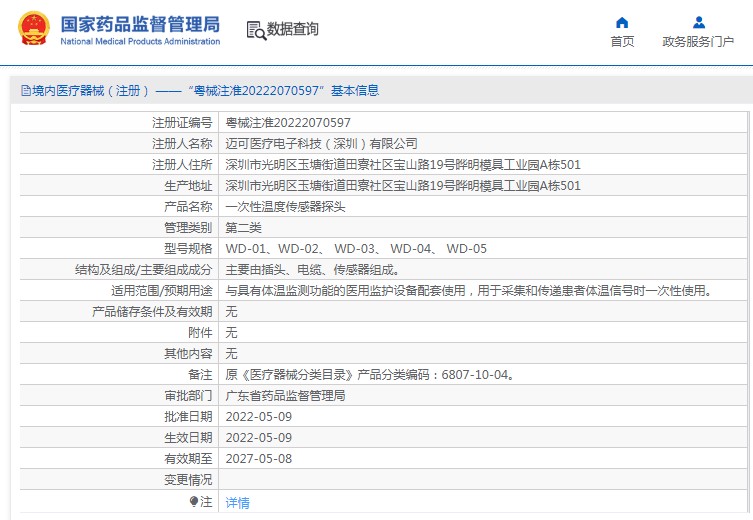Click 国家药品监督管理局 site title
Viewport: 753px width, 520px height.
point(140,24)
